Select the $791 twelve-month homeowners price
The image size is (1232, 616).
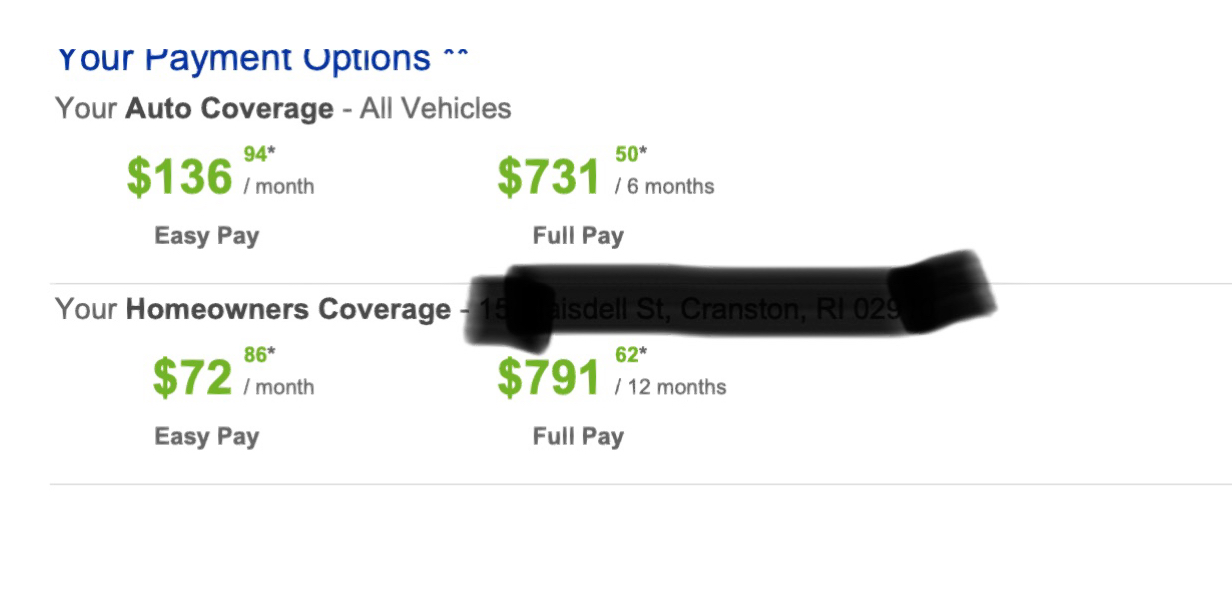pos(549,377)
